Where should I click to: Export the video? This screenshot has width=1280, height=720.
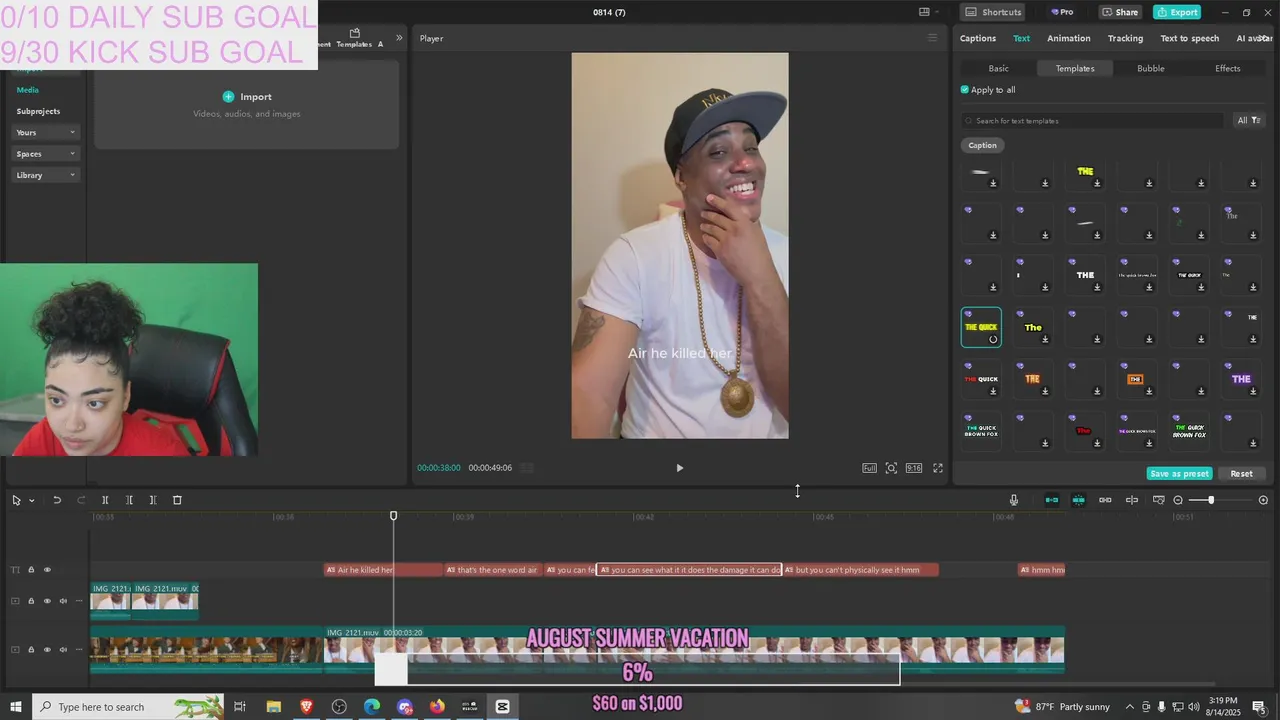point(1177,12)
